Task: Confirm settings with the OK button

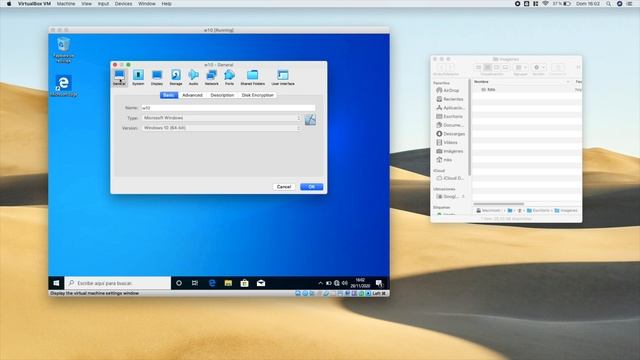Action: coord(311,187)
